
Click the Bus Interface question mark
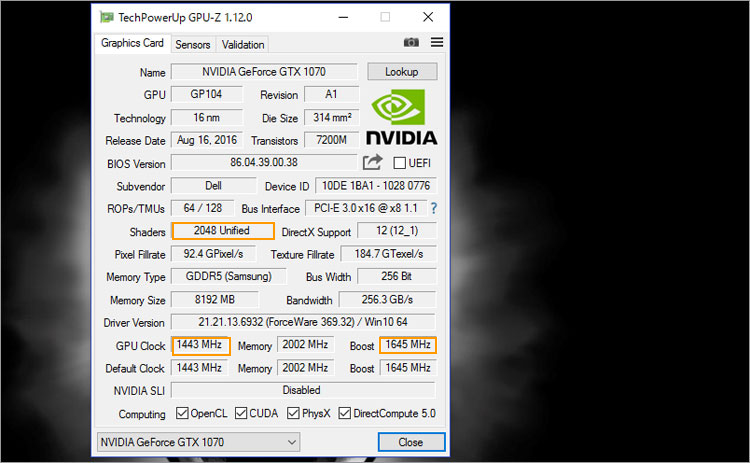tap(433, 208)
